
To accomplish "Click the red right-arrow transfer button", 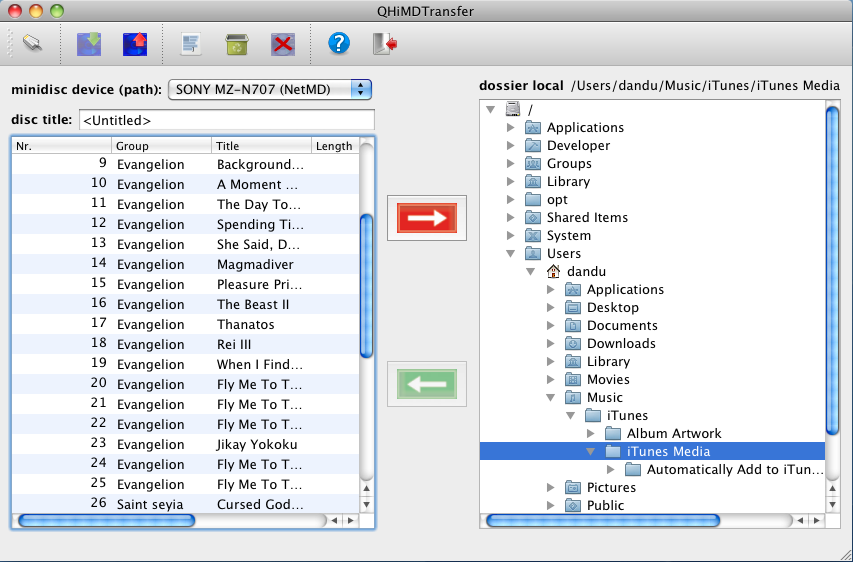I will point(427,218).
